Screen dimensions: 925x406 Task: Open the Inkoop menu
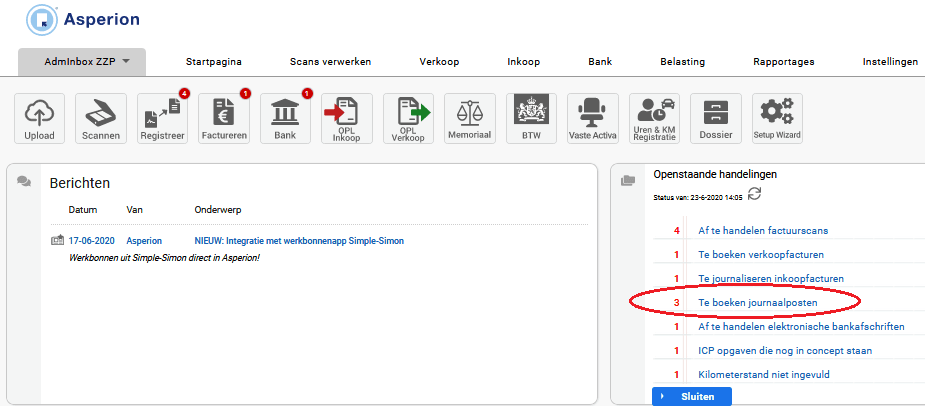[x=524, y=61]
